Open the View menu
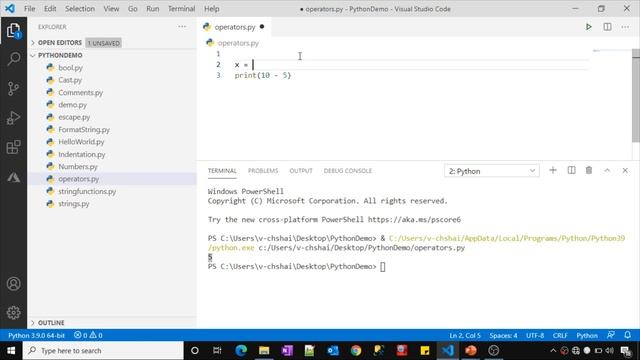This screenshot has width=640, height=360. tap(111, 9)
